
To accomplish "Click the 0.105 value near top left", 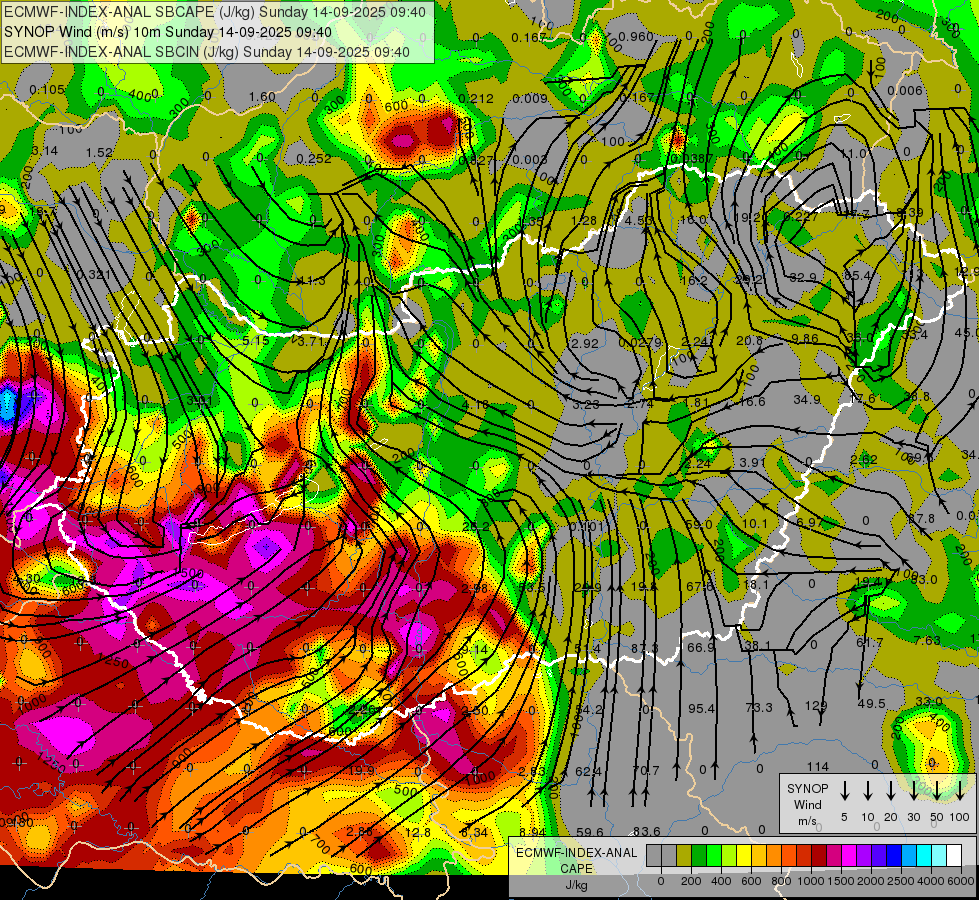I will click(x=47, y=90).
